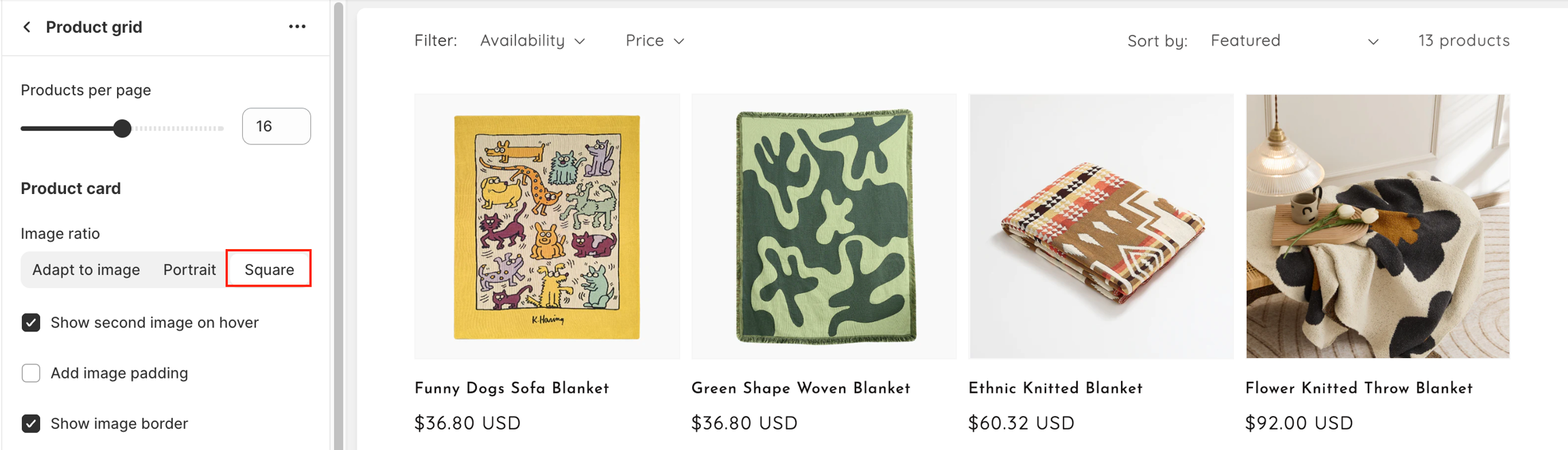Select the Square image ratio

[x=269, y=270]
